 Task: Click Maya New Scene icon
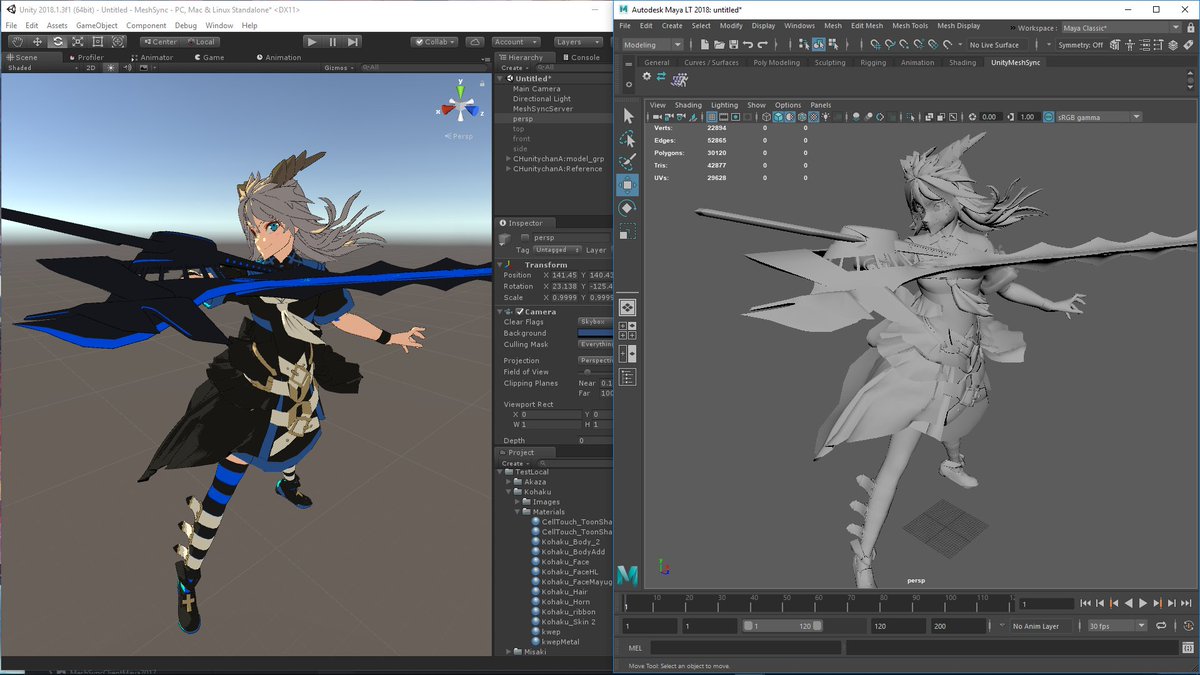(x=705, y=45)
